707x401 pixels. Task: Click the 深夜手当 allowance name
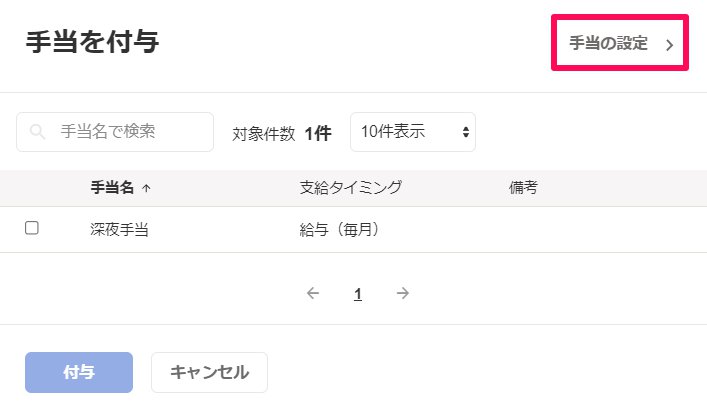pos(119,230)
